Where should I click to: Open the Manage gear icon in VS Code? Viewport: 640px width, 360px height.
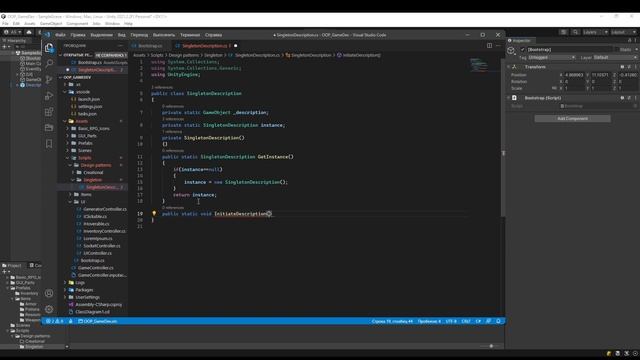[49, 309]
